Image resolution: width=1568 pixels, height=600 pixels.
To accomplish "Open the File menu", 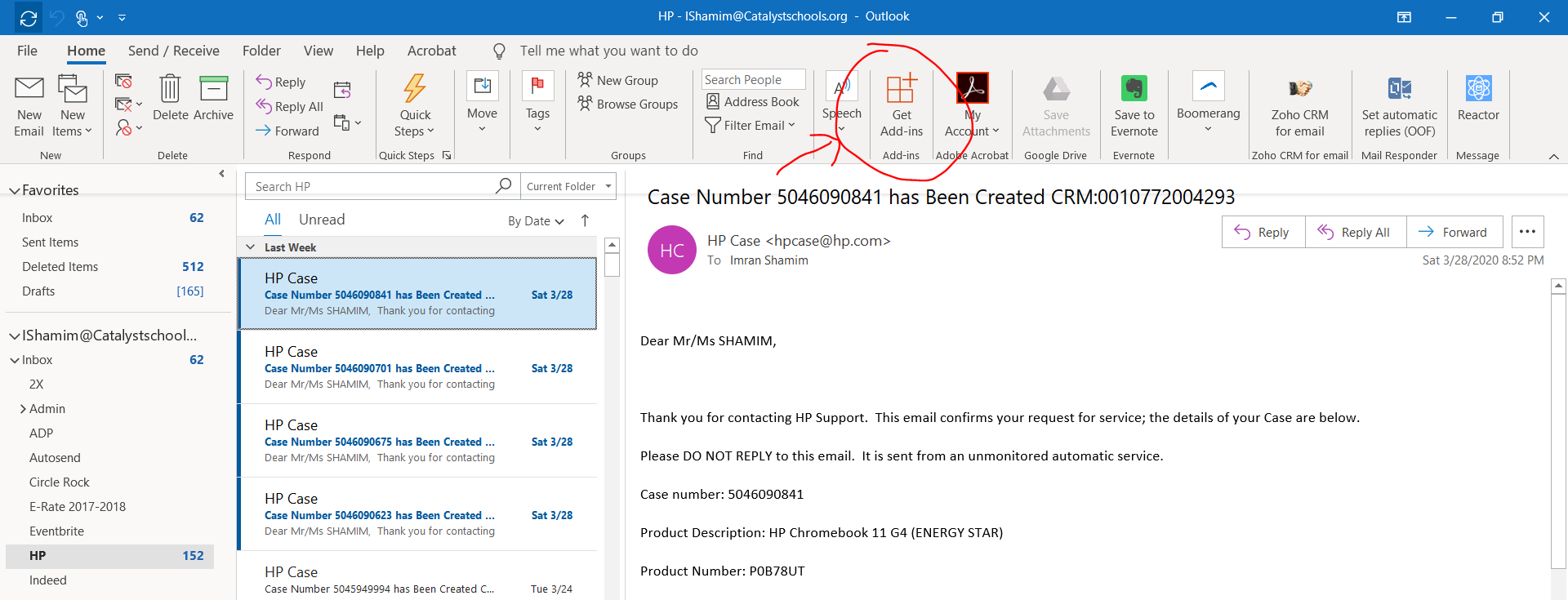I will point(27,51).
